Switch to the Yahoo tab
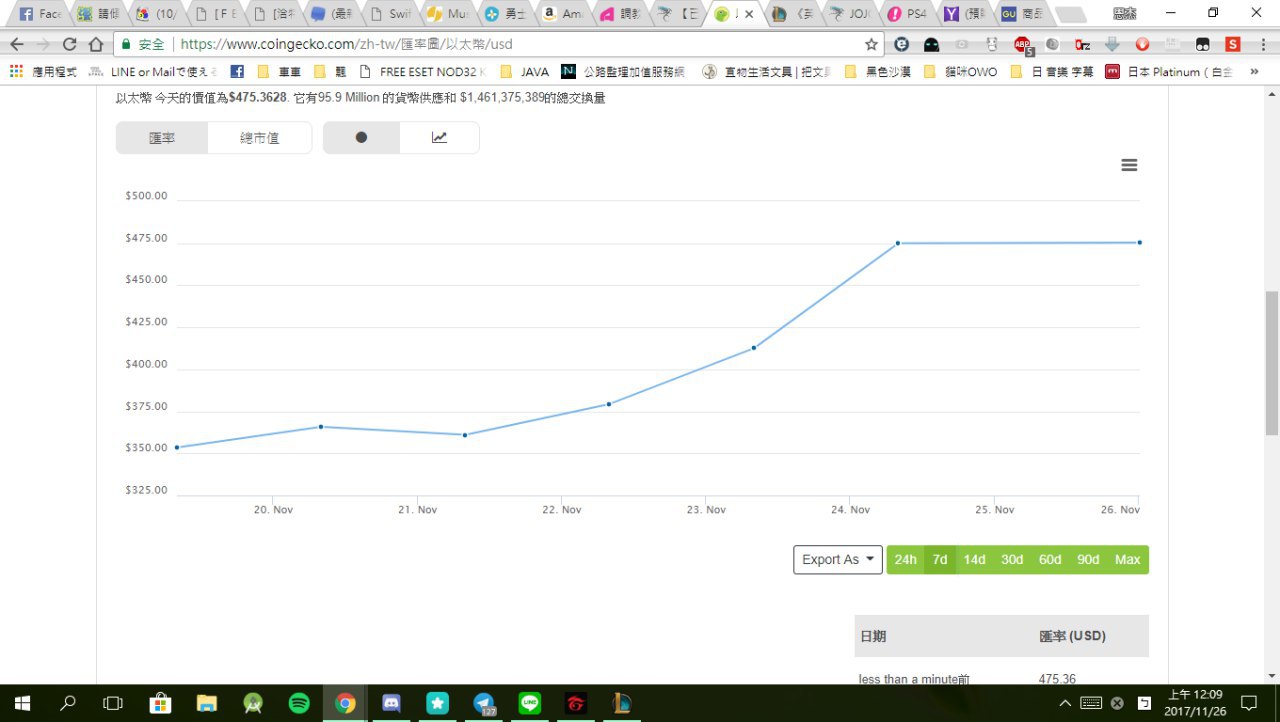Viewport: 1280px width, 722px height. (x=965, y=14)
